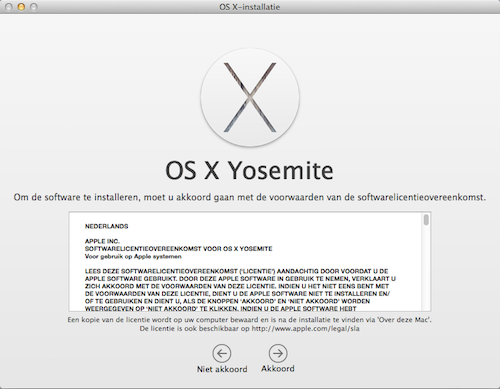The width and height of the screenshot is (500, 389).
Task: Minimize the OS X-installatie window
Action: click(21, 7)
